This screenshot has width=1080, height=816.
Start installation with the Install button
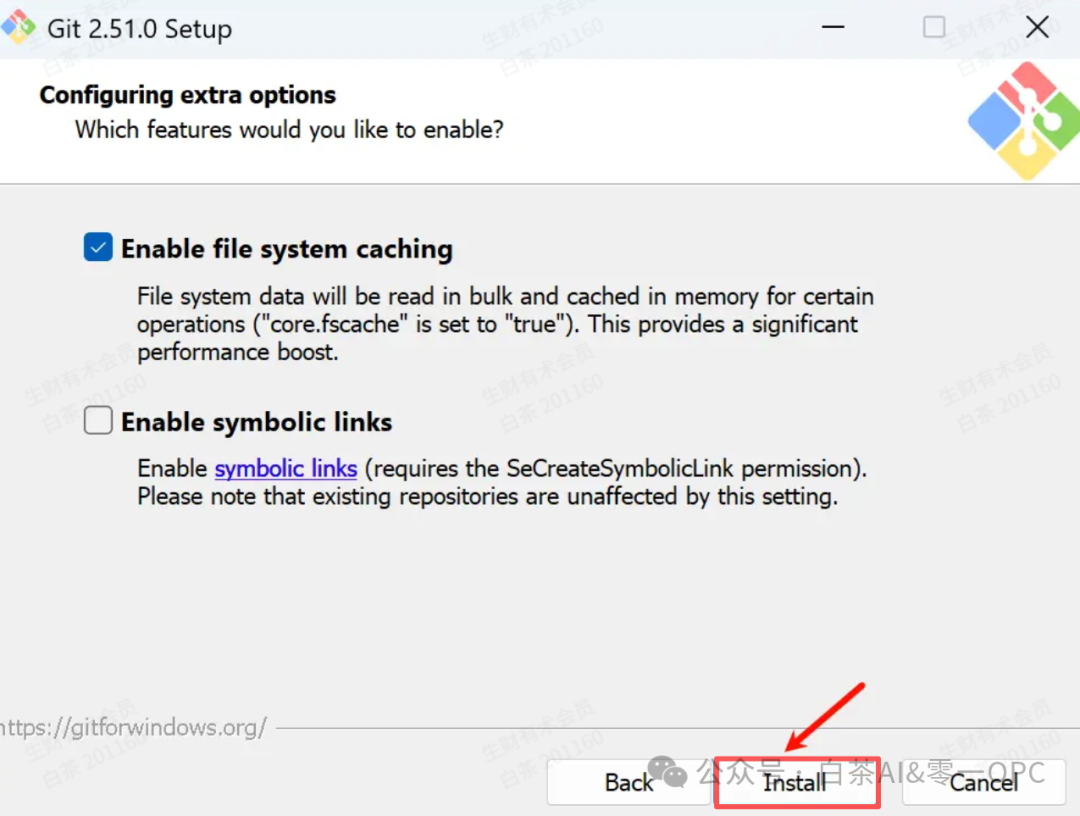797,782
